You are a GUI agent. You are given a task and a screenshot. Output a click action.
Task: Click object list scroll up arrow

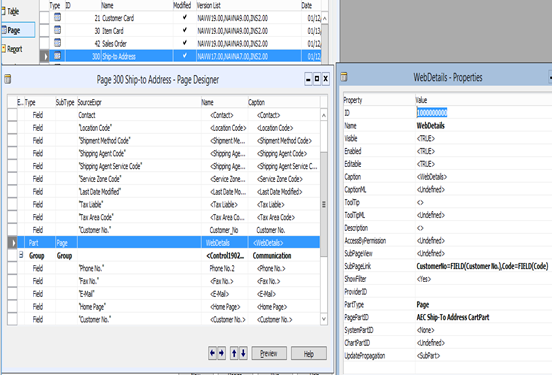(325, 18)
